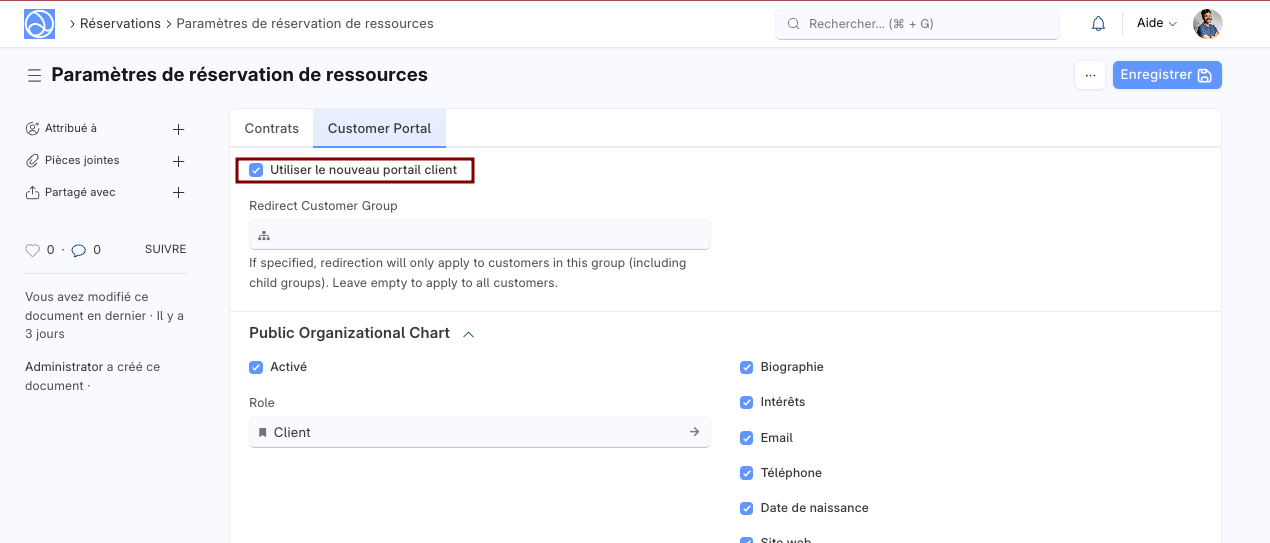Viewport: 1270px width, 543px height.
Task: Click the Redirect Customer Group field
Action: (x=480, y=235)
